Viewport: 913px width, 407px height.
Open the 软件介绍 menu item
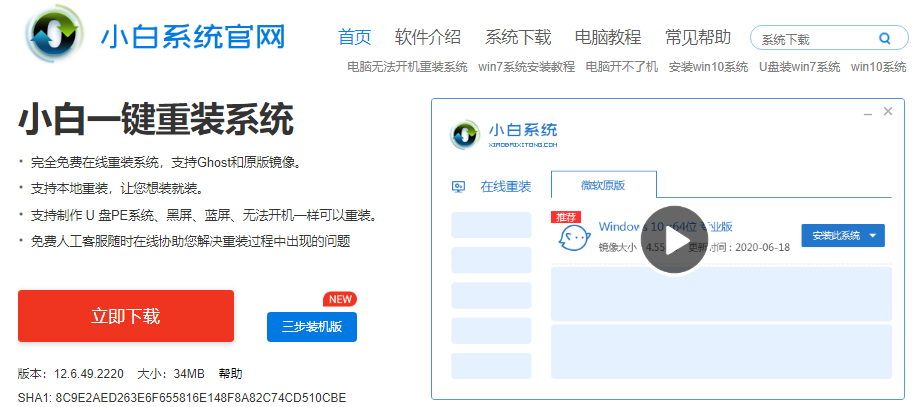[428, 37]
